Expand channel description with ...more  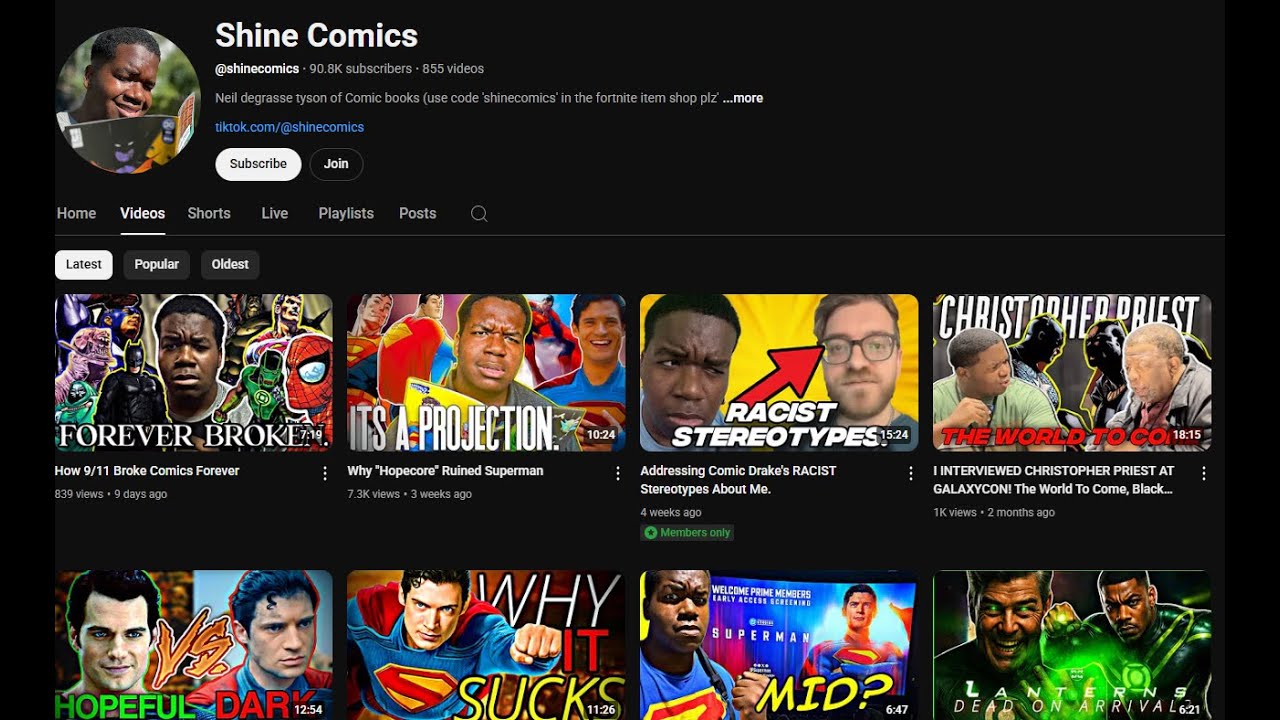click(743, 98)
